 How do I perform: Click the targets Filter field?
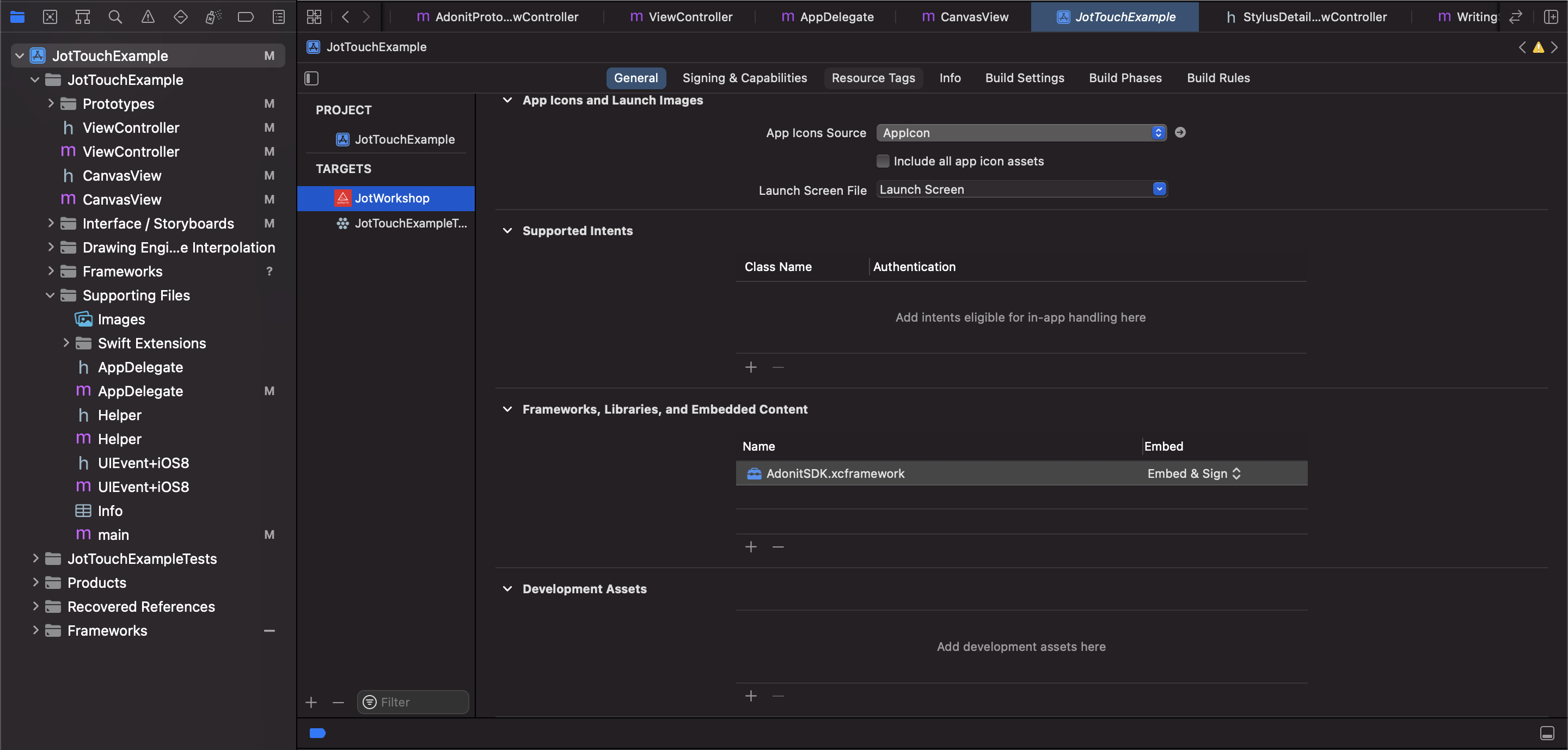point(413,703)
